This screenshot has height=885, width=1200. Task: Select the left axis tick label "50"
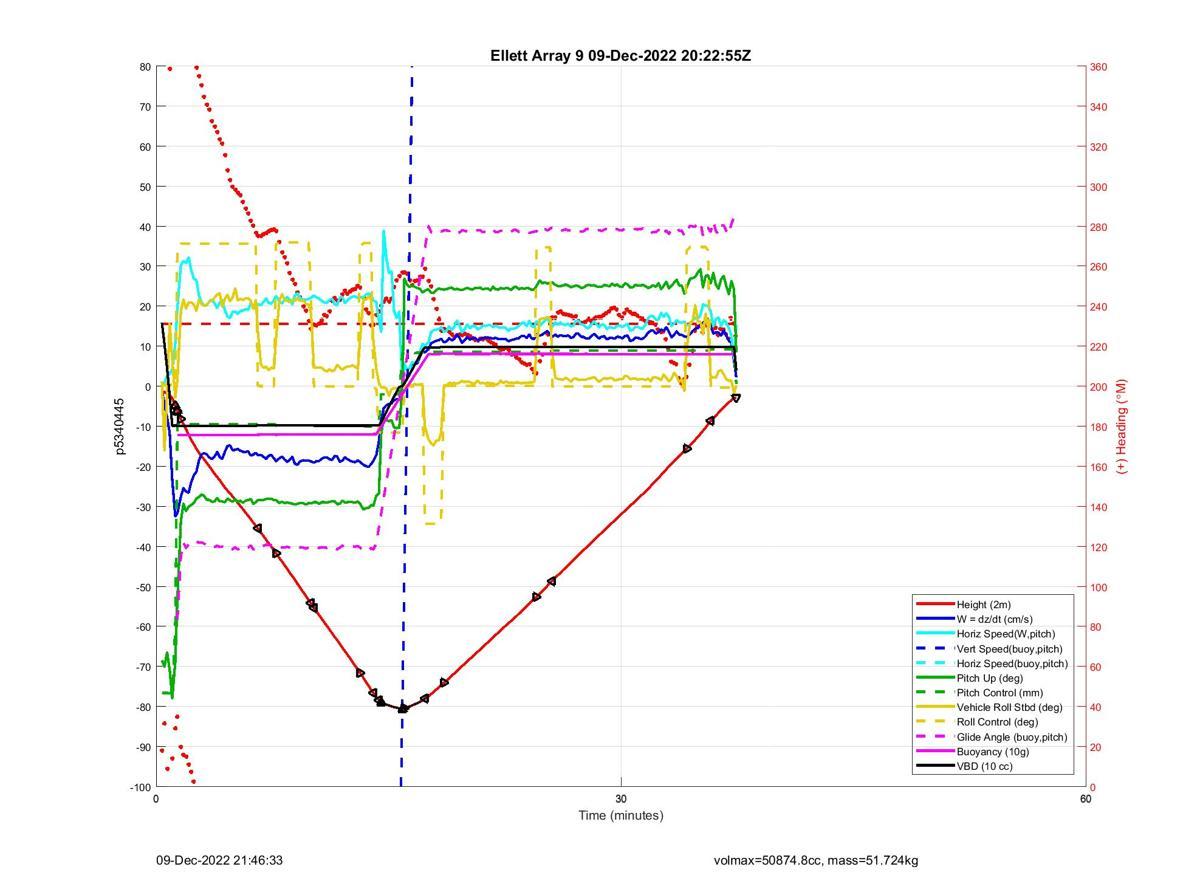pos(144,187)
